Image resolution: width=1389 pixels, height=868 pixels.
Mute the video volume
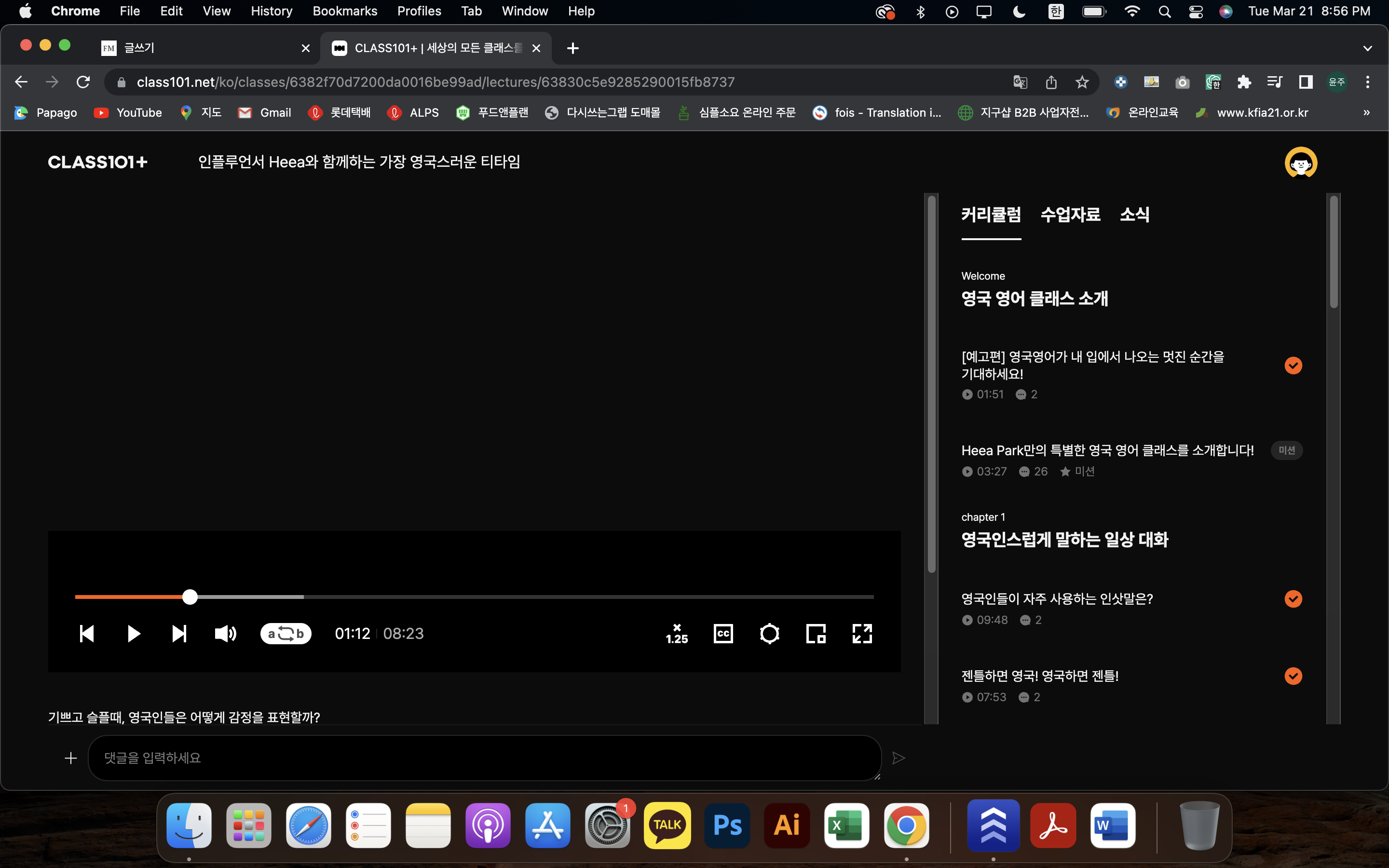225,634
